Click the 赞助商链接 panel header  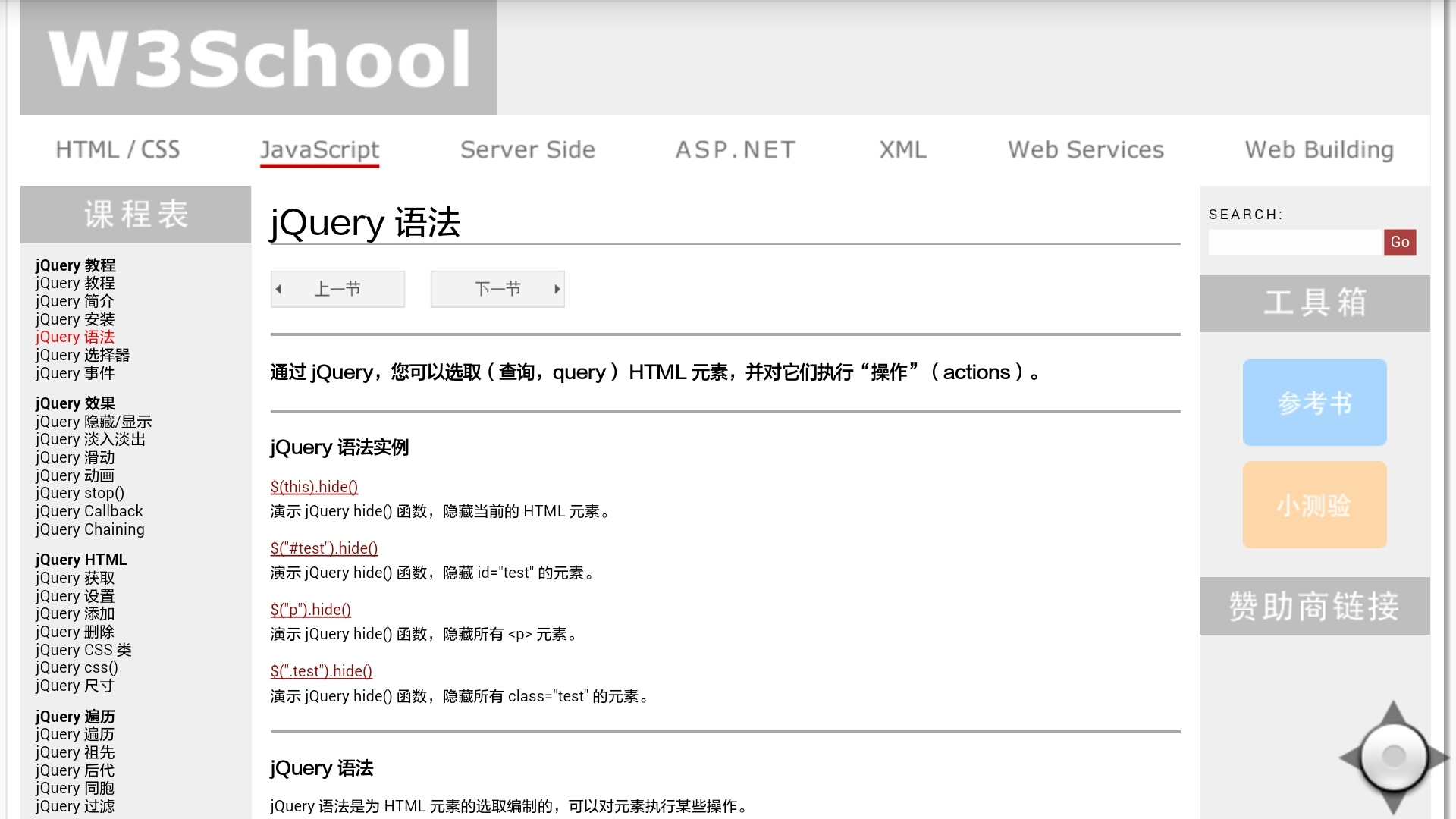coord(1315,606)
